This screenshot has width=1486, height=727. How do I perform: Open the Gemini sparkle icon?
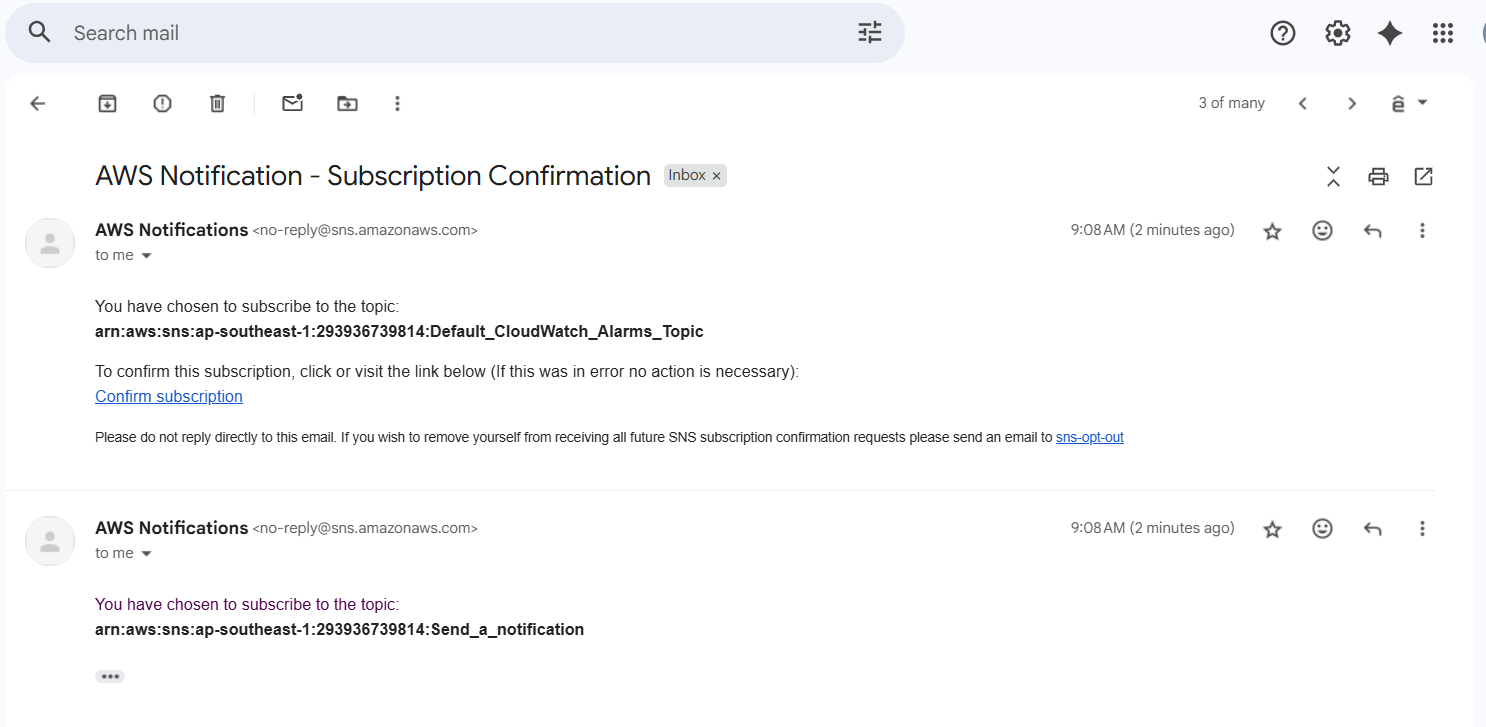1390,33
